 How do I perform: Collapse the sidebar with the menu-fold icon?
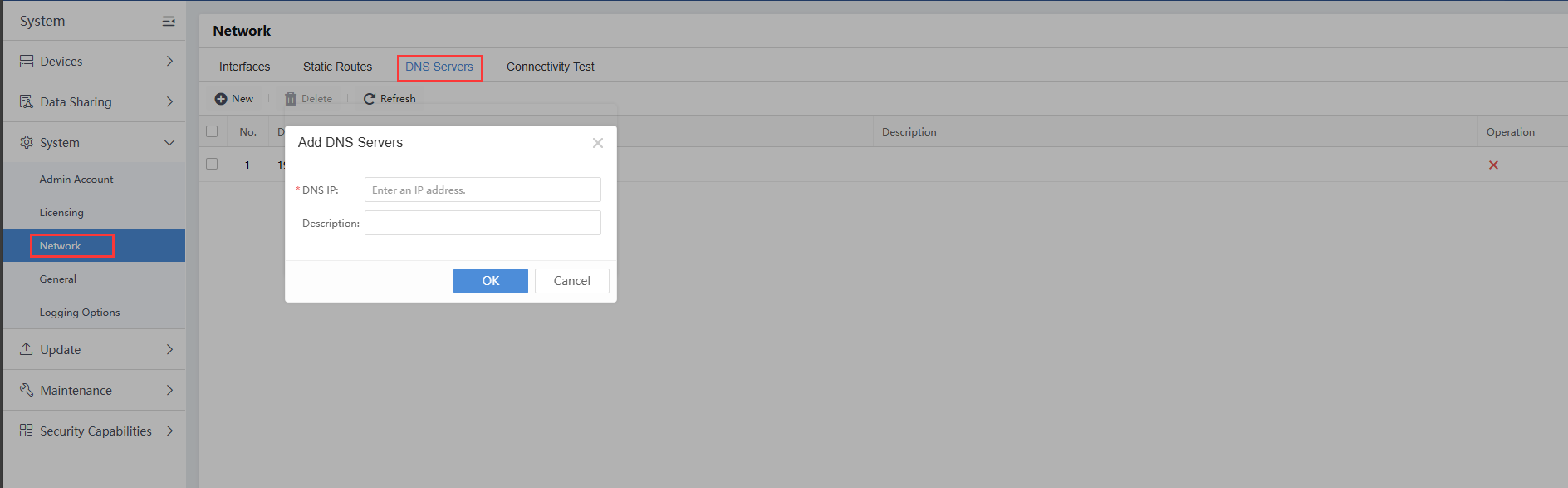[169, 21]
